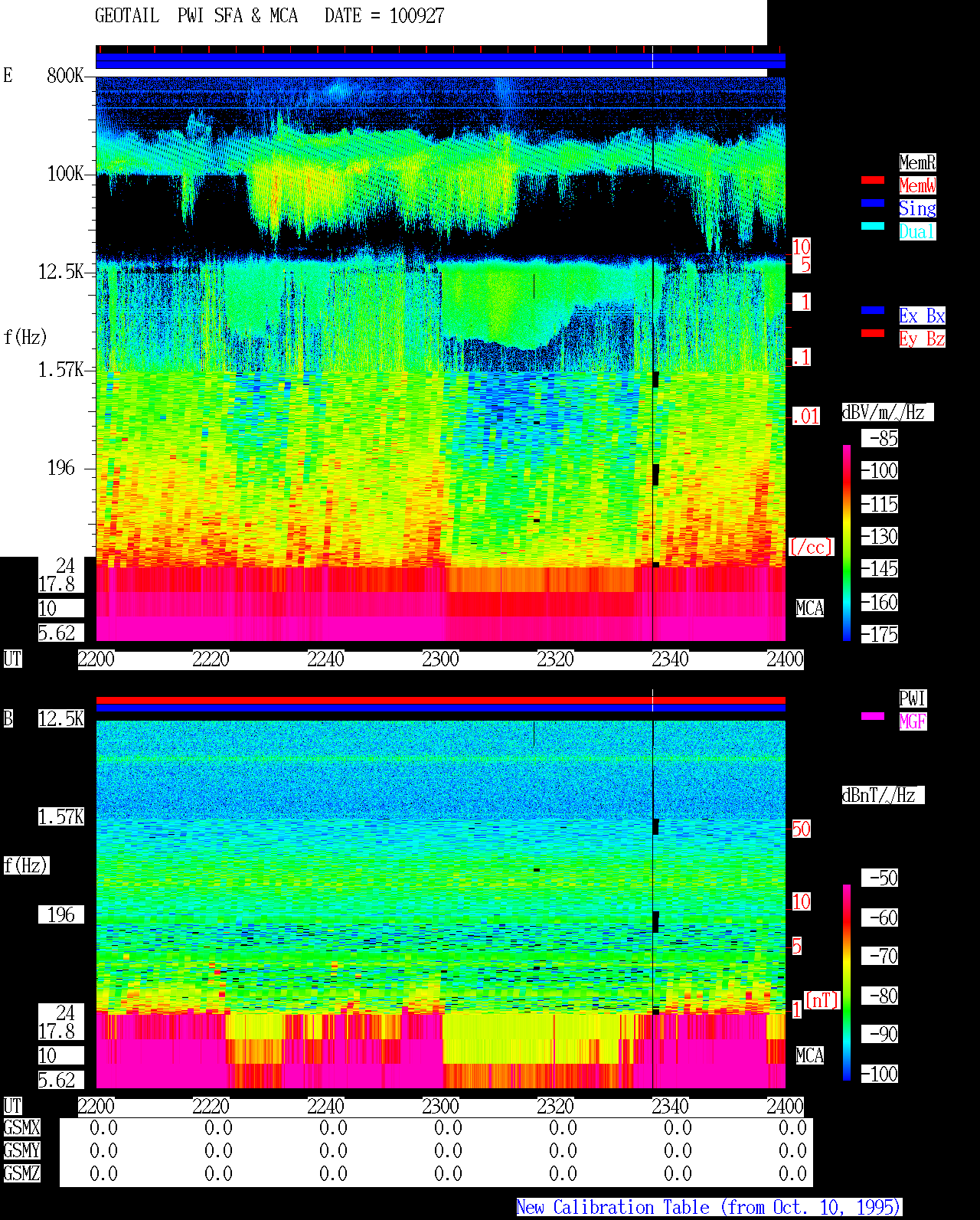Screen dimensions: 980x1220
Task: Select the MemW legend label
Action: 917,185
